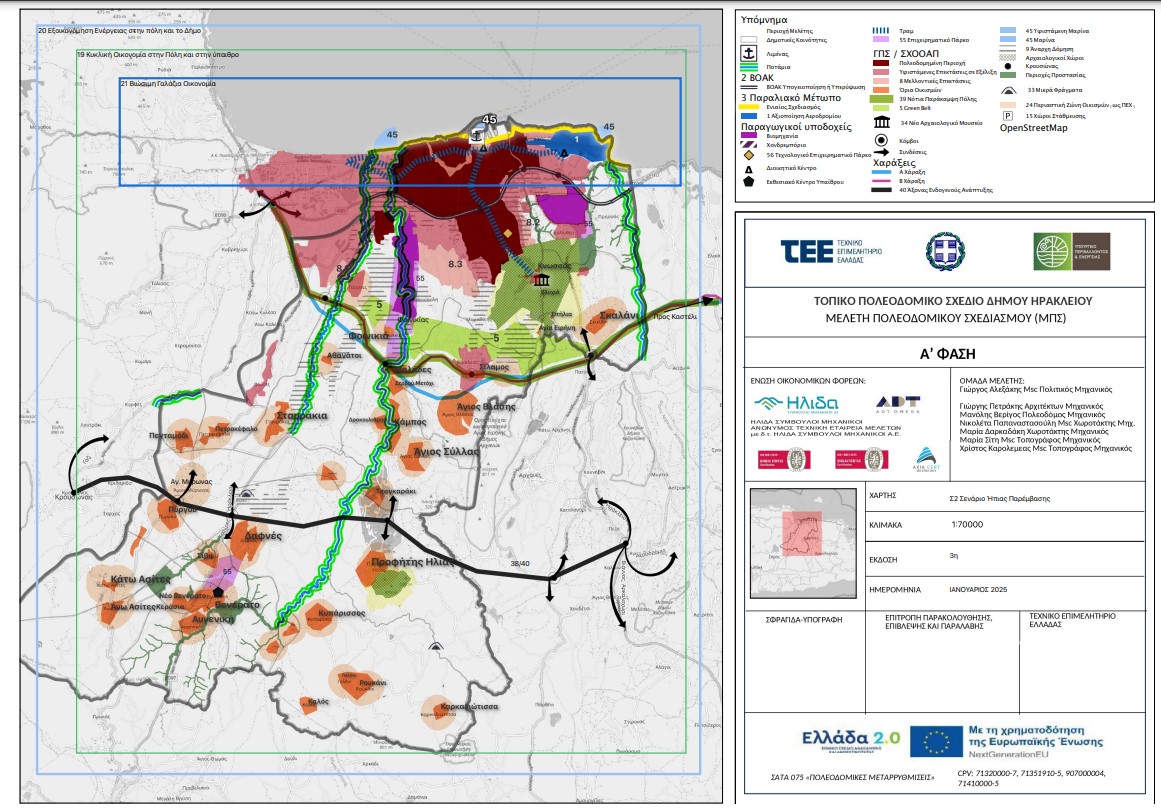Click the ADT Omega logo
This screenshot has width=1161, height=808.
(897, 402)
